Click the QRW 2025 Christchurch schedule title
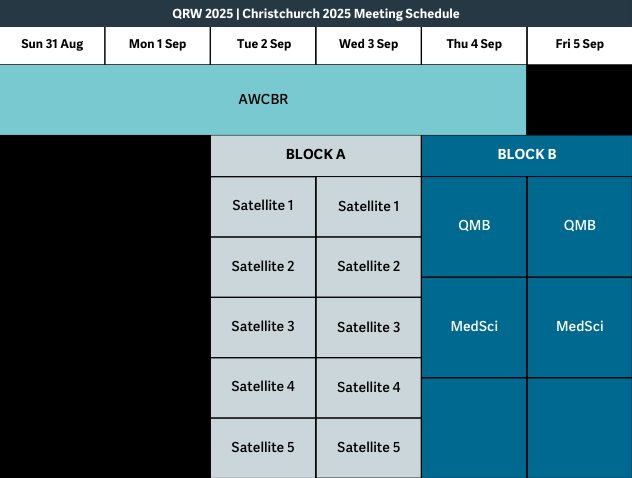The image size is (632, 478). (x=316, y=14)
